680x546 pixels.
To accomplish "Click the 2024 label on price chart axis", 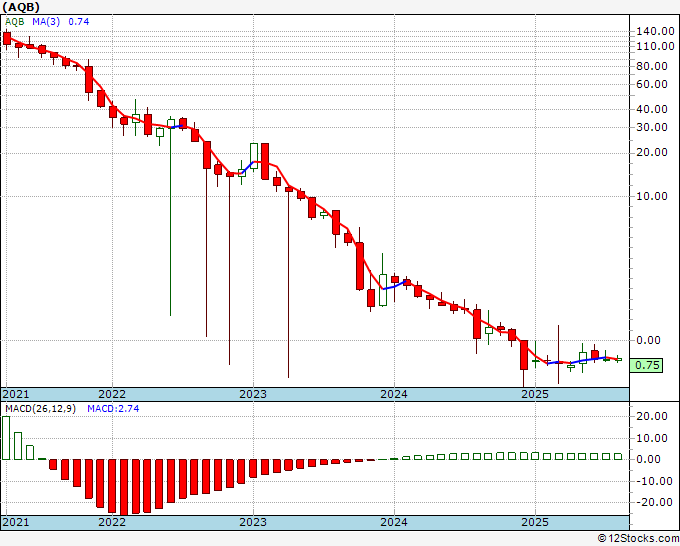I will tap(394, 394).
